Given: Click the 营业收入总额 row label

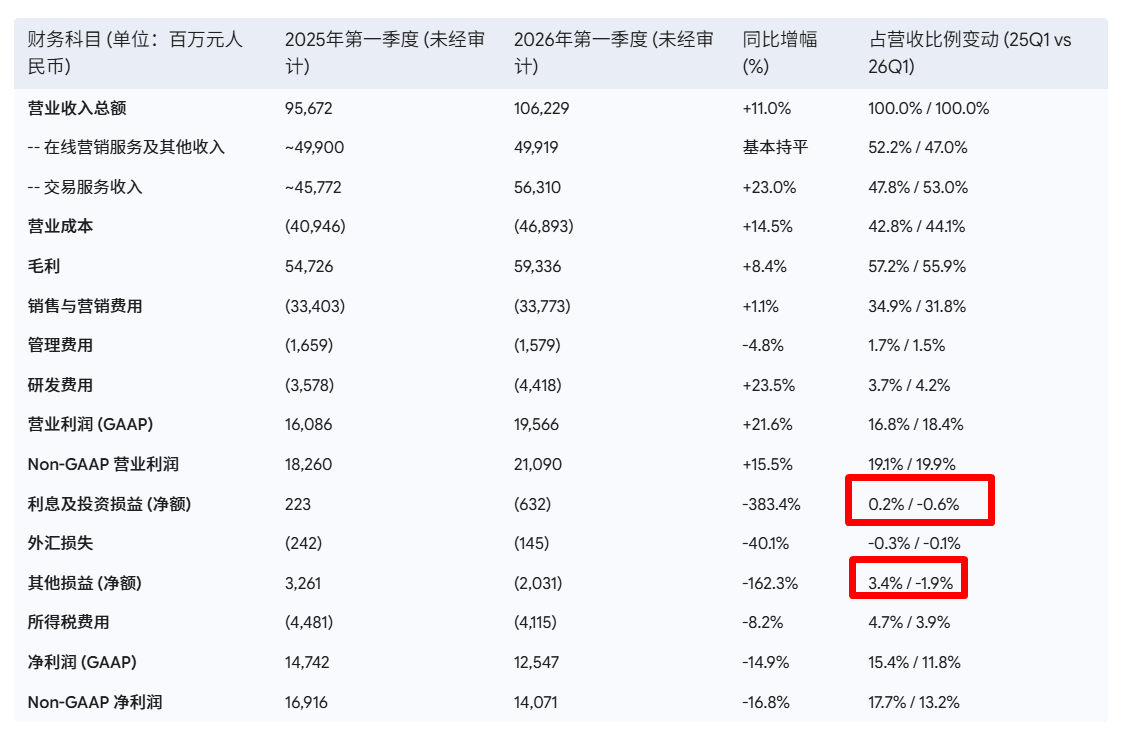Looking at the screenshot, I should point(77,108).
